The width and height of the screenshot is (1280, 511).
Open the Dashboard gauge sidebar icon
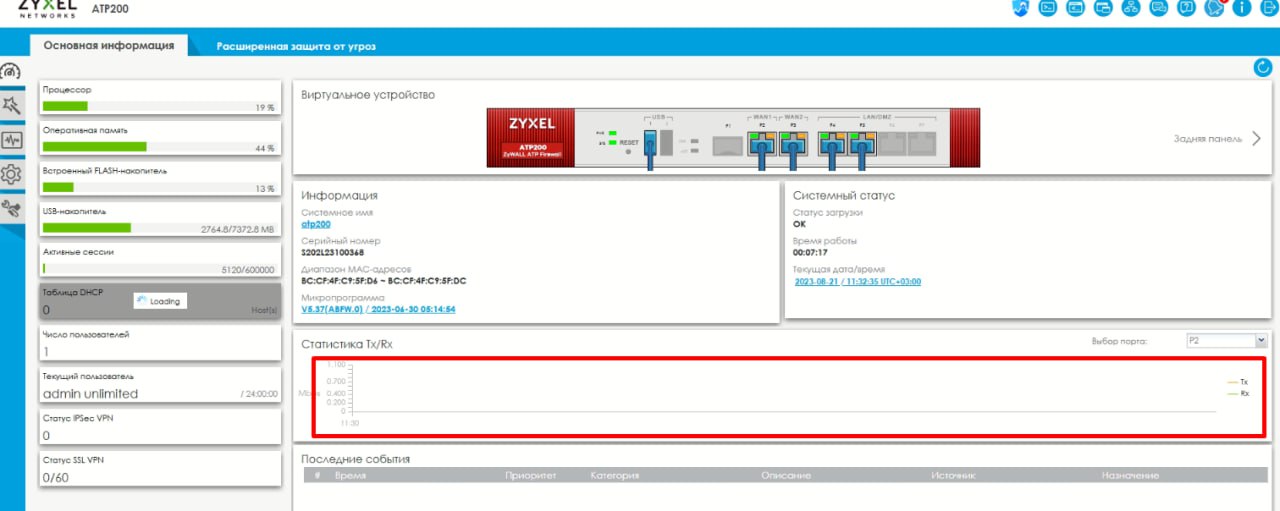pyautogui.click(x=11, y=72)
